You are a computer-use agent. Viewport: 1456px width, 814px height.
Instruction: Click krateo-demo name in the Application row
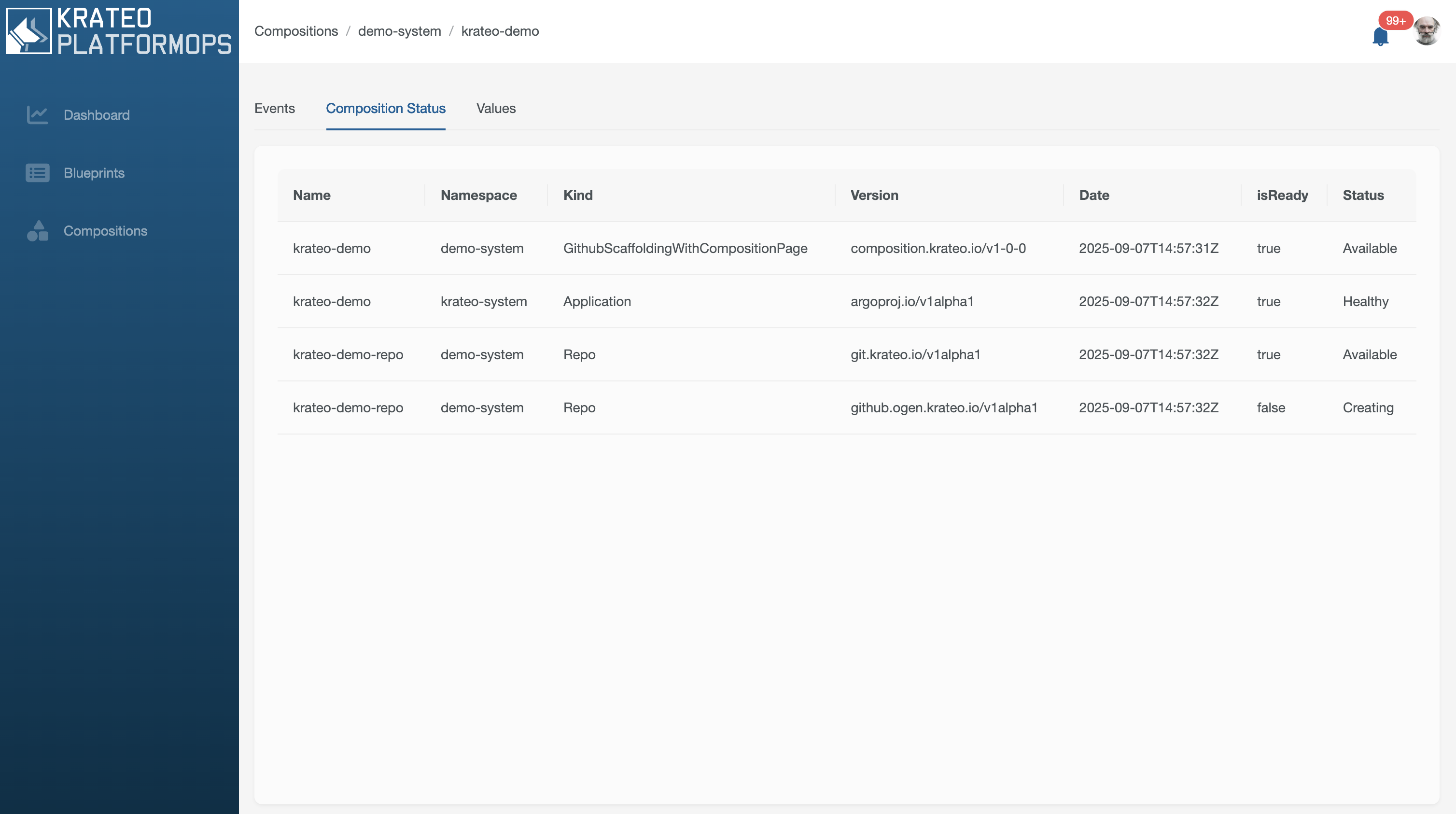tap(332, 301)
